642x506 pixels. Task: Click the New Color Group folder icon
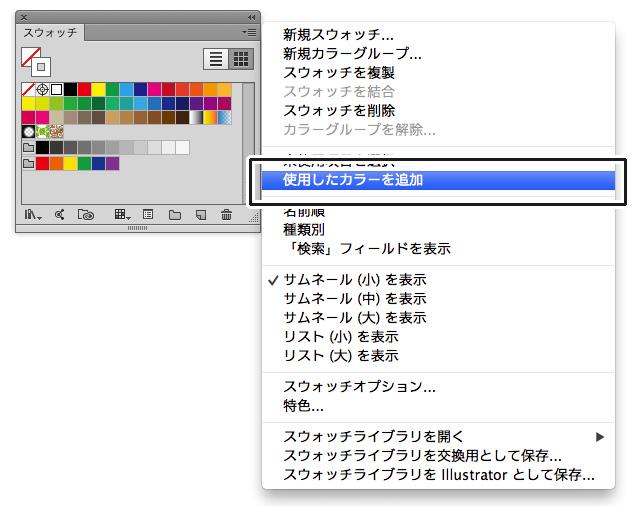tap(175, 215)
